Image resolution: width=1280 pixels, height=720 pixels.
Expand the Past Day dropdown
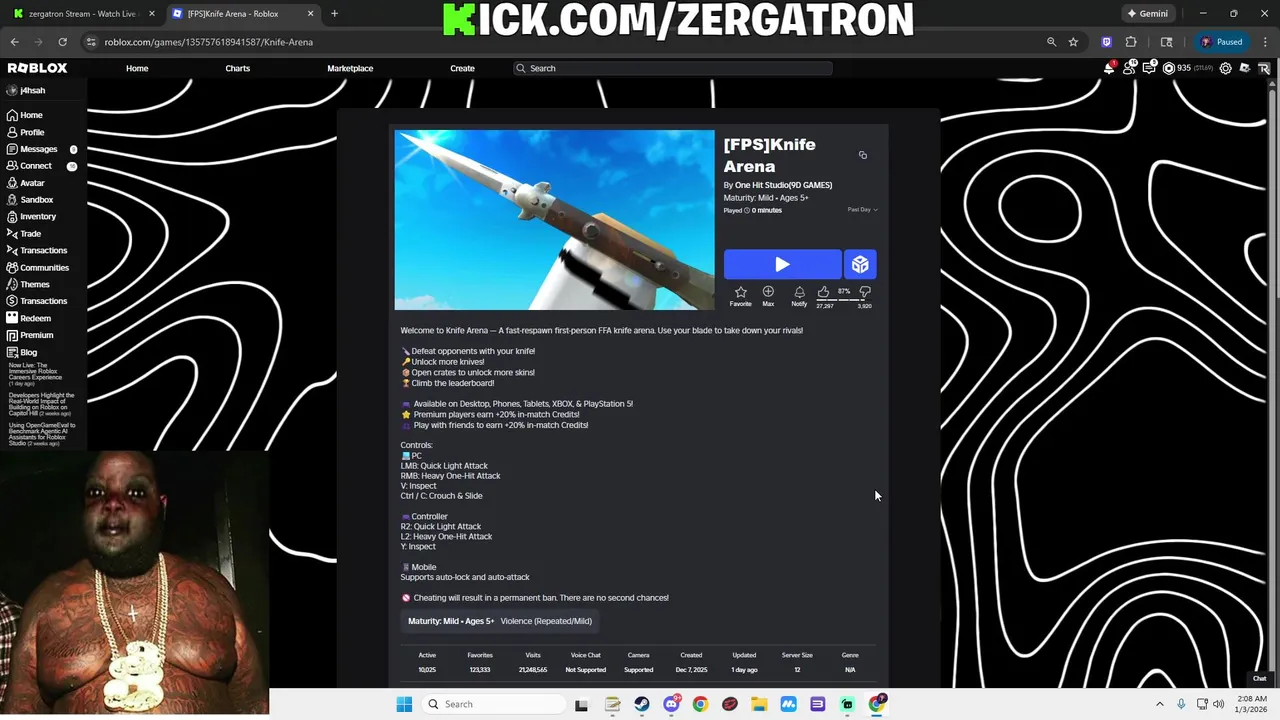pyautogui.click(x=862, y=210)
